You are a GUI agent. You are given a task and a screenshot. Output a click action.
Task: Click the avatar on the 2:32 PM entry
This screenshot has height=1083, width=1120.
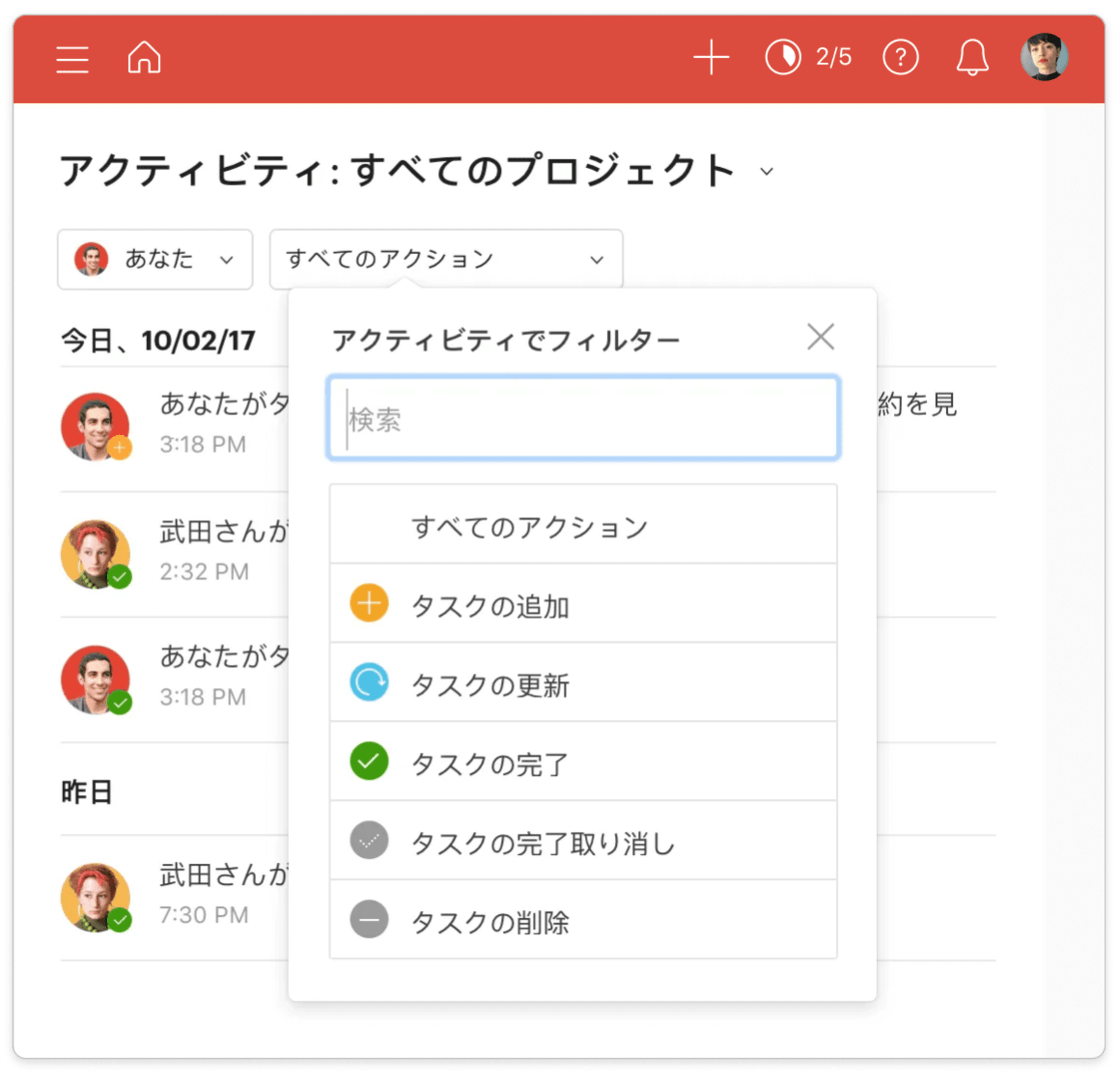(x=96, y=555)
